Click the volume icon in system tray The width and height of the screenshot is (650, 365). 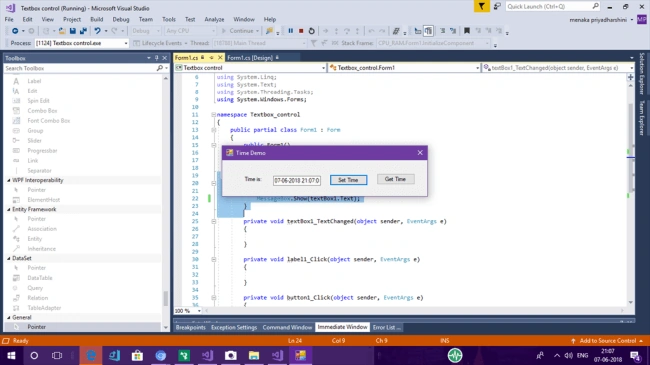click(x=568, y=355)
